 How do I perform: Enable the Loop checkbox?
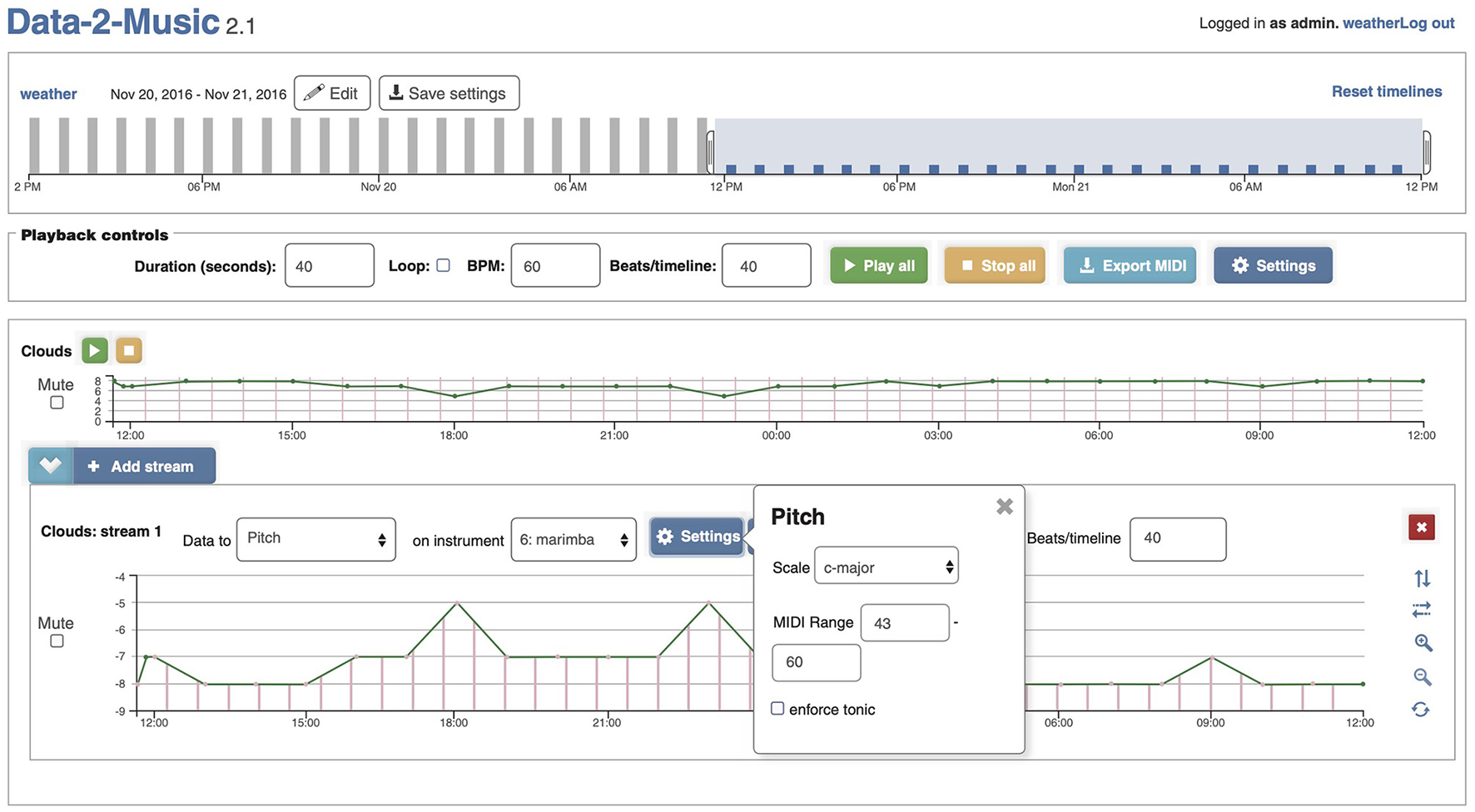444,265
